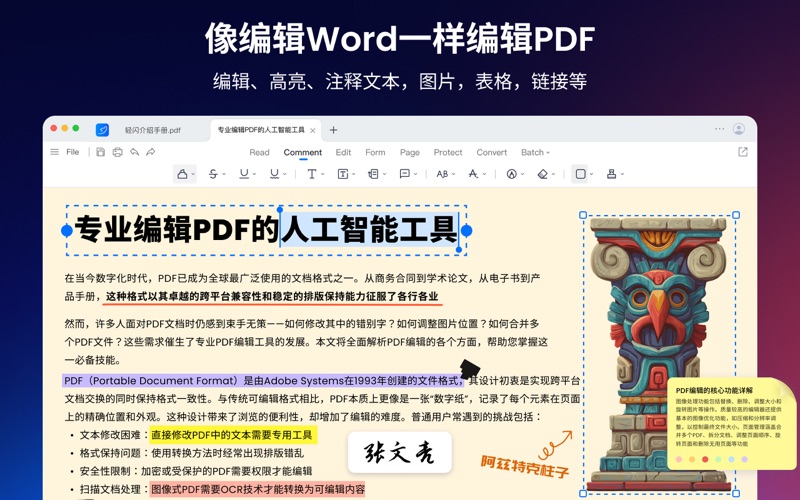Click the Save document icon
This screenshot has width=800, height=500.
click(101, 152)
